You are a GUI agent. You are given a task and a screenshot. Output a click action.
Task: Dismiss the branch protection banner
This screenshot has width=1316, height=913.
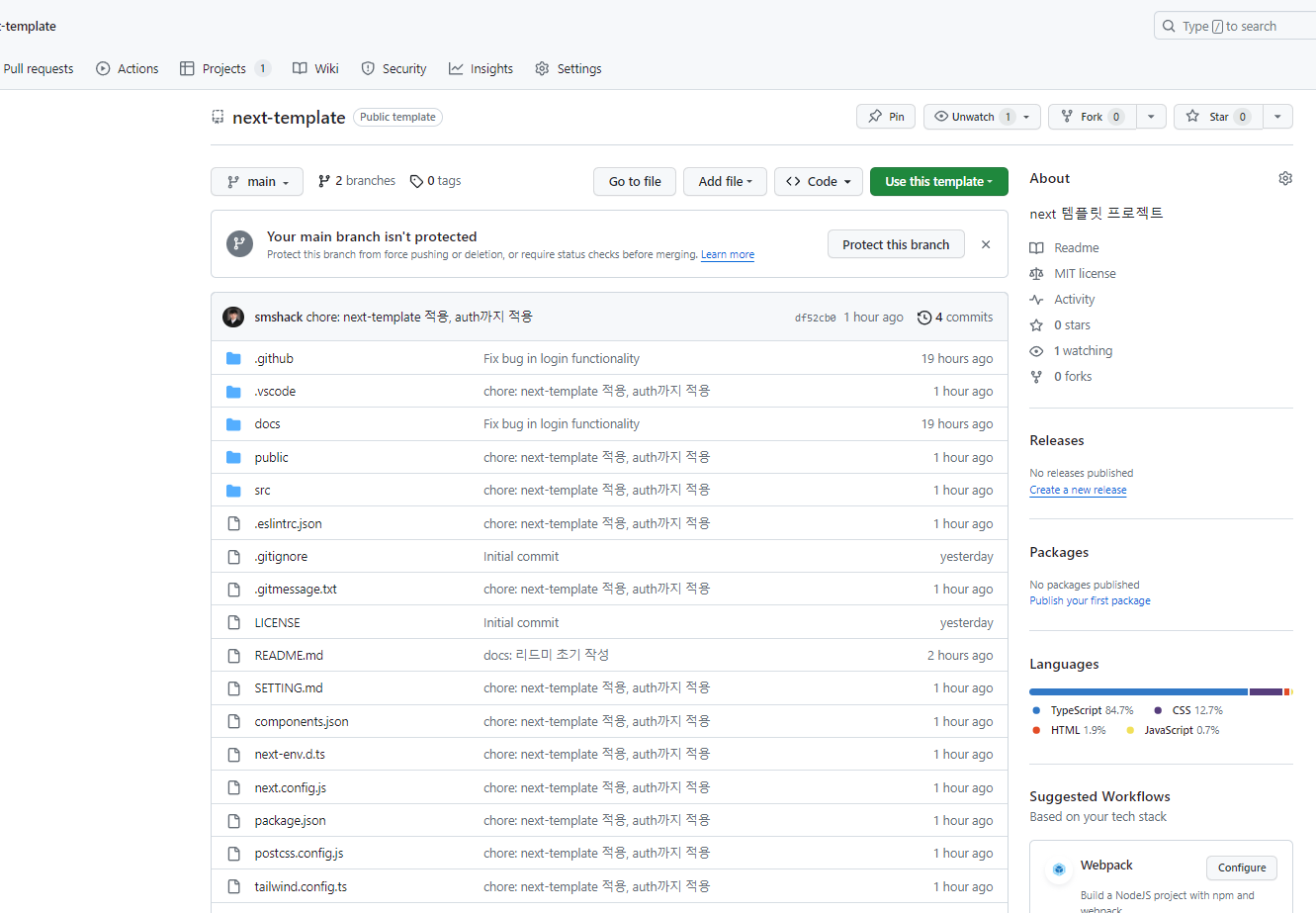986,244
